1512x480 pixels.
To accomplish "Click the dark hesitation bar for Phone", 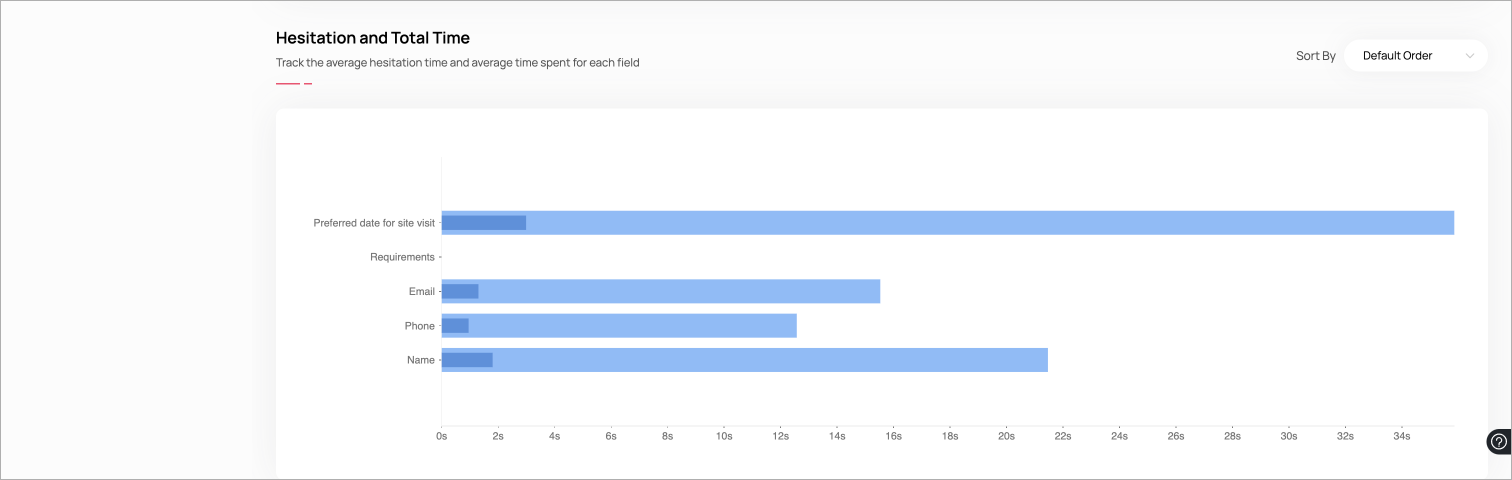I will [x=455, y=326].
